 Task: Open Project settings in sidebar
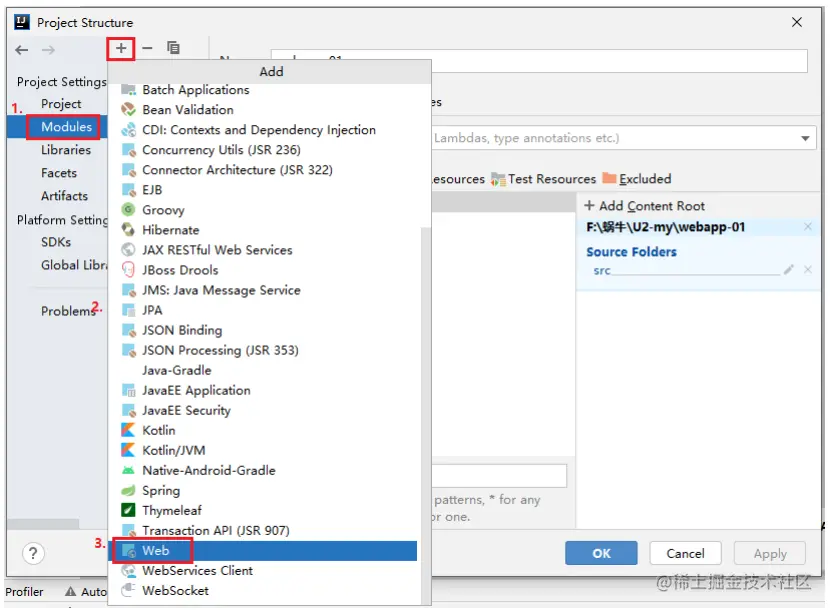(61, 104)
